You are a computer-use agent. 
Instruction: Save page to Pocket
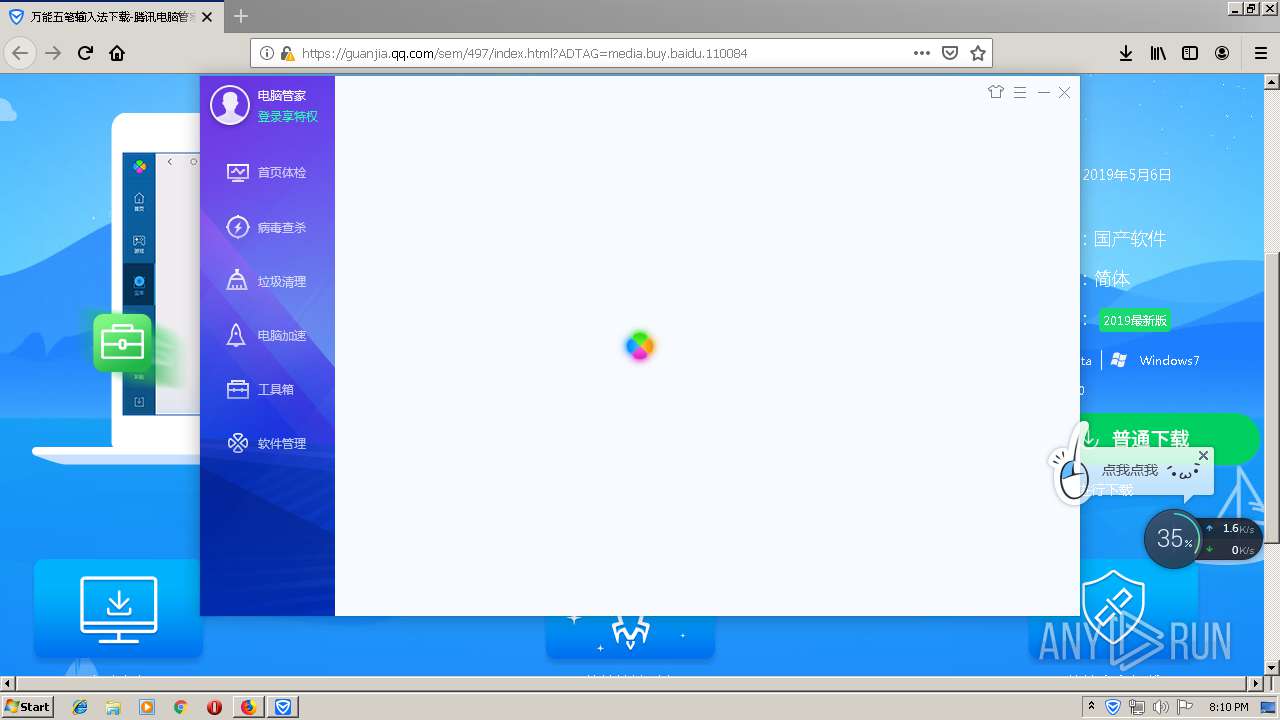[x=950, y=53]
